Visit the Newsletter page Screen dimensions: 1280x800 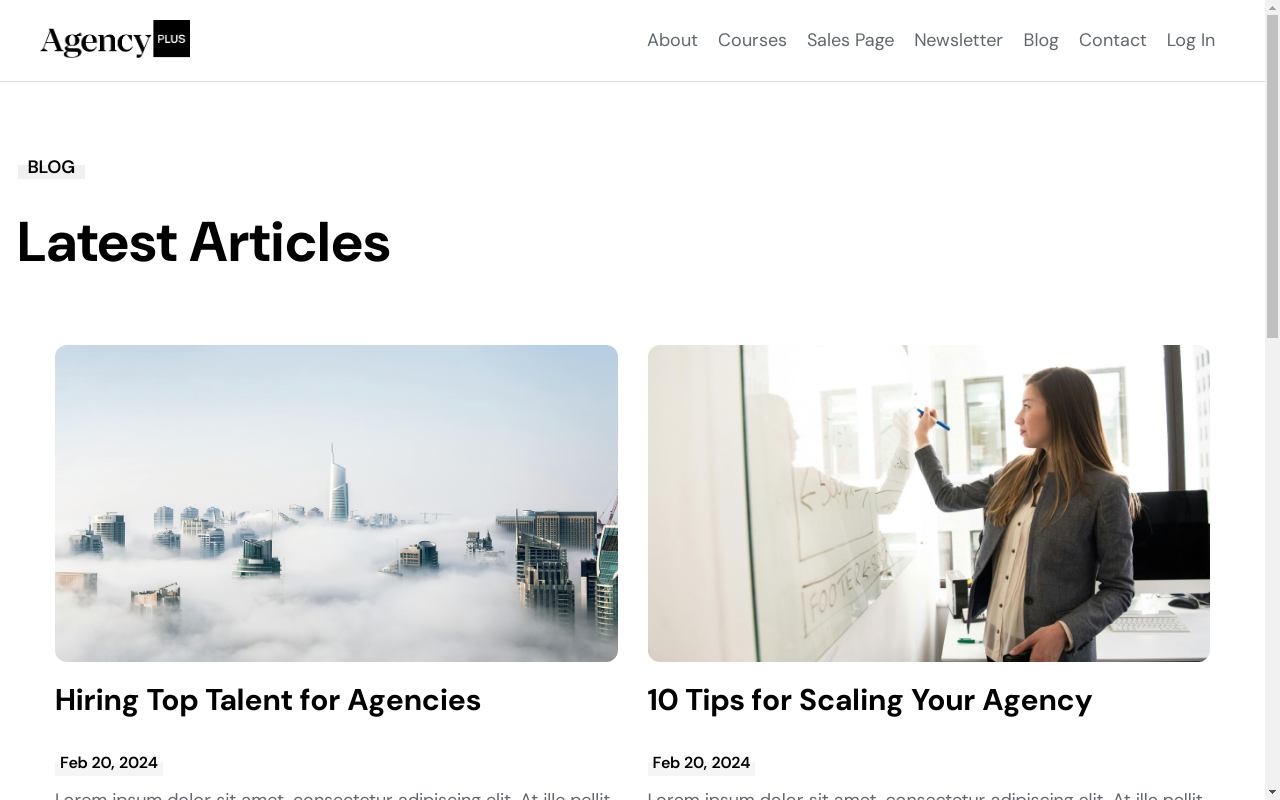coord(958,40)
